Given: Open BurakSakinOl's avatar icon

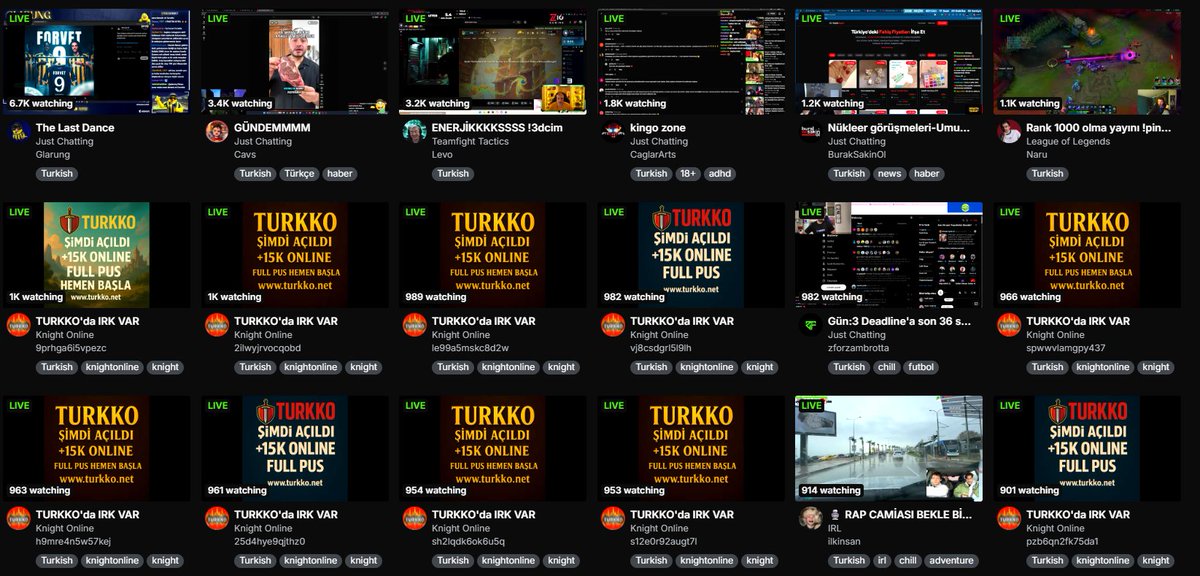Looking at the screenshot, I should coord(810,132).
